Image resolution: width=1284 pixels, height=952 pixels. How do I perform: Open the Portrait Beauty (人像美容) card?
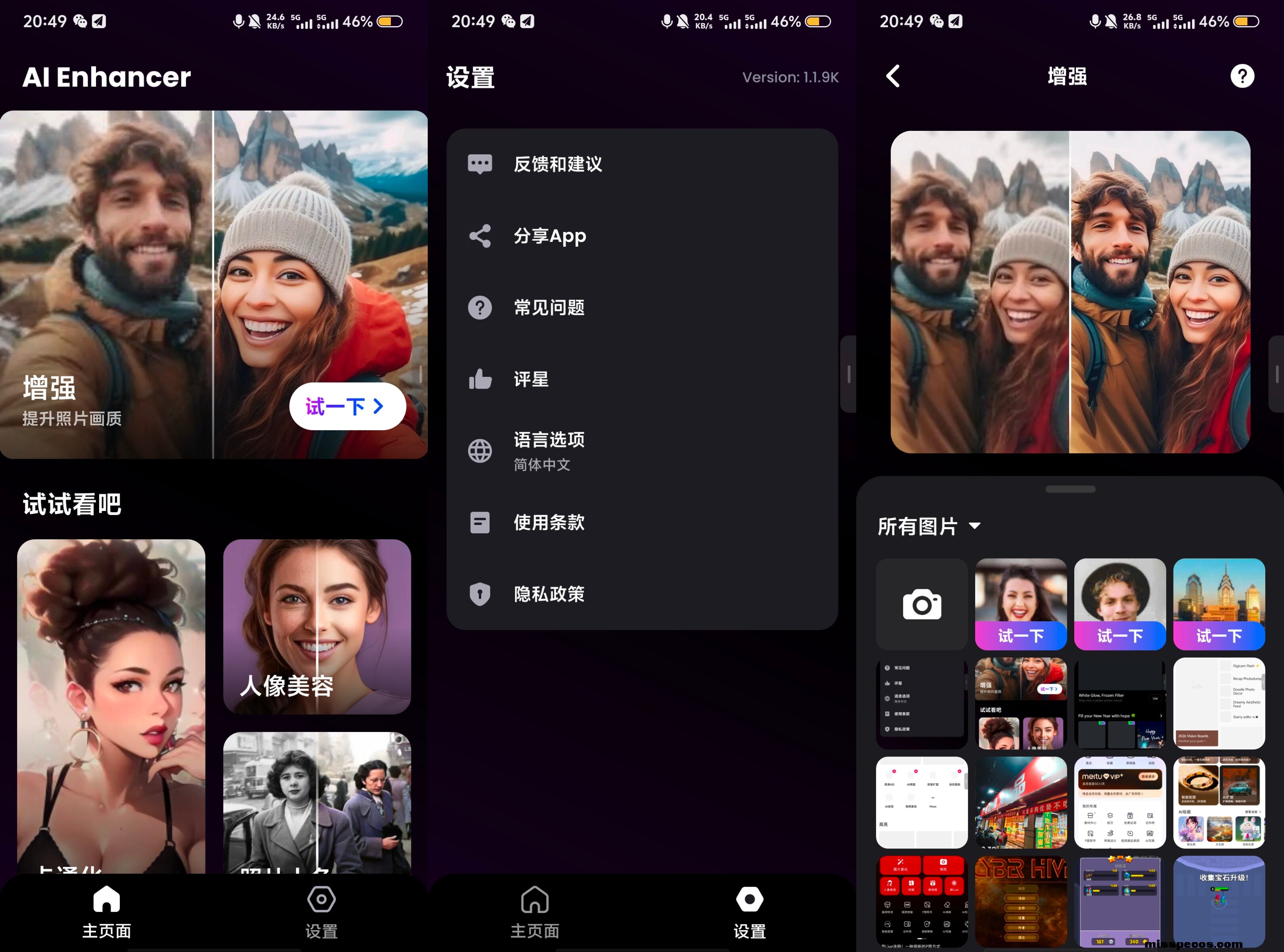pyautogui.click(x=317, y=626)
